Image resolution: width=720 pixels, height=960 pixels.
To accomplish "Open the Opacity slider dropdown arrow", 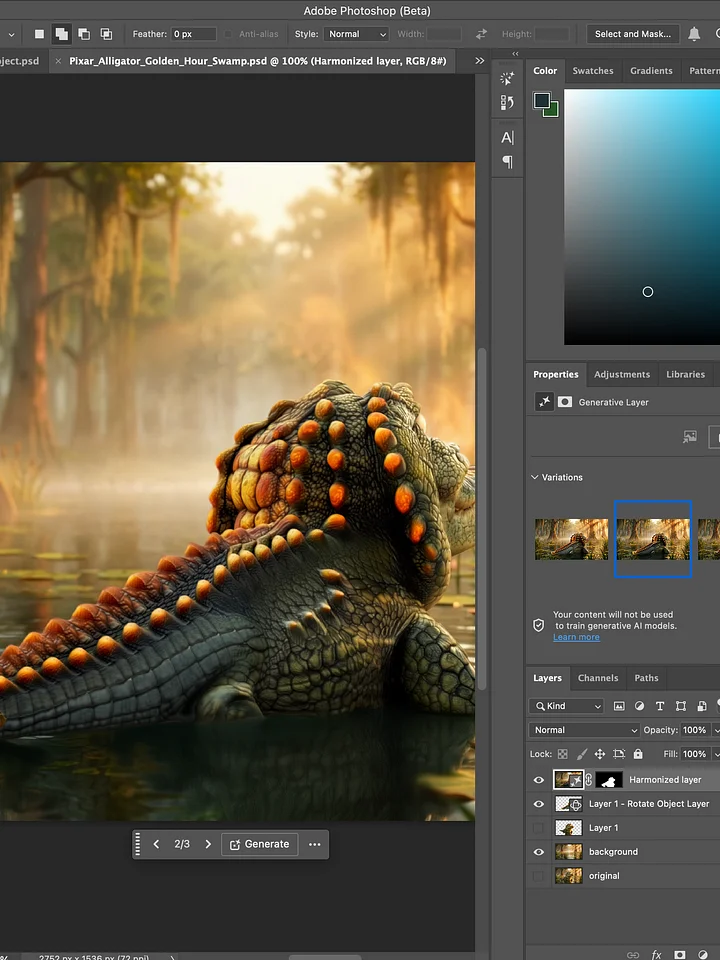I will coord(716,730).
